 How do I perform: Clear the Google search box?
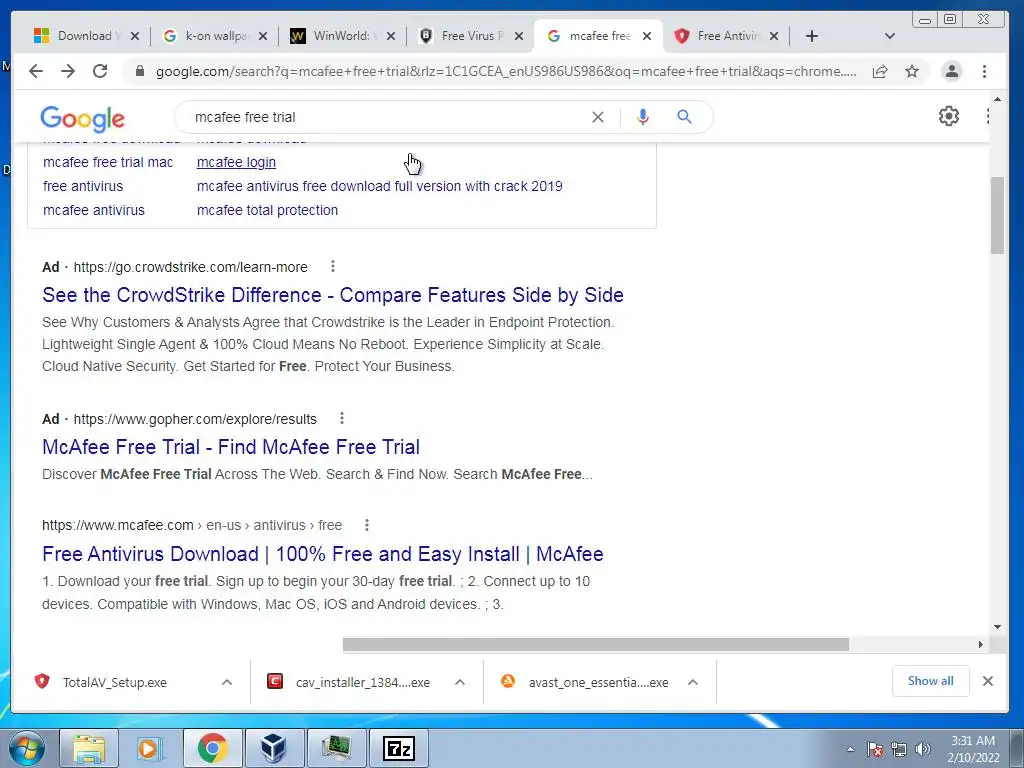click(x=598, y=117)
